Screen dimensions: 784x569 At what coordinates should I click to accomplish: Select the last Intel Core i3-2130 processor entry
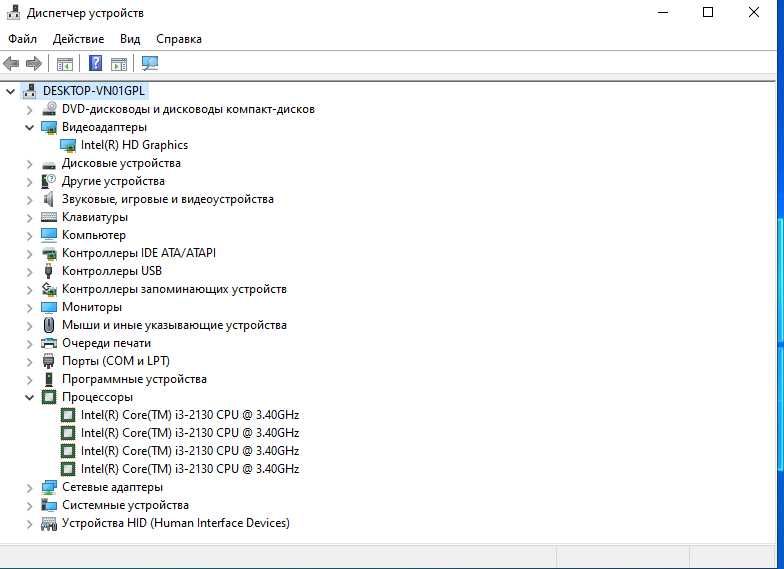tap(190, 469)
